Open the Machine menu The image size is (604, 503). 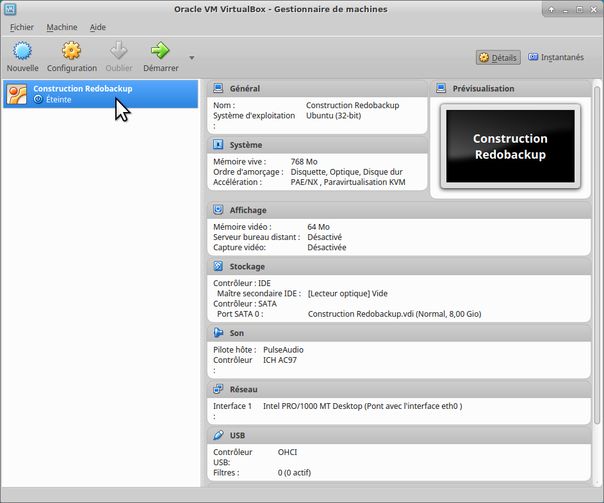[62, 27]
